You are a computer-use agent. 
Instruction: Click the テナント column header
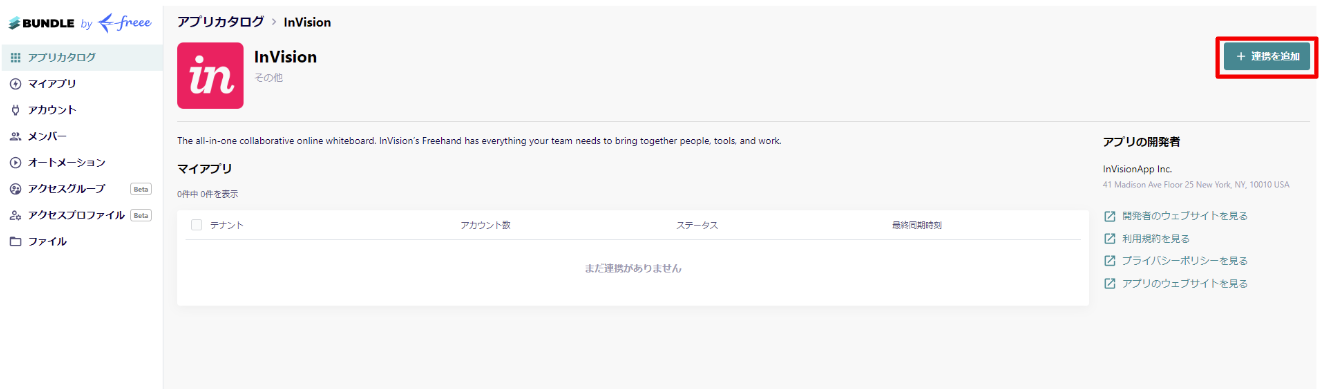coord(227,225)
